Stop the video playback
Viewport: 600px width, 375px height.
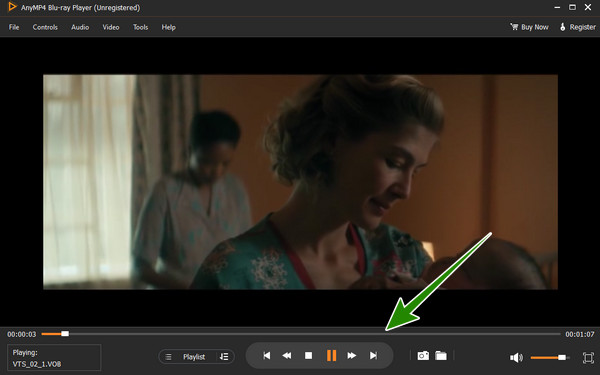coord(308,356)
